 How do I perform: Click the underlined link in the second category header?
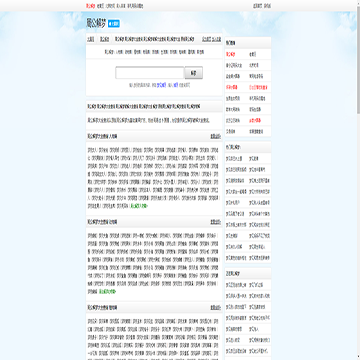pos(216,222)
